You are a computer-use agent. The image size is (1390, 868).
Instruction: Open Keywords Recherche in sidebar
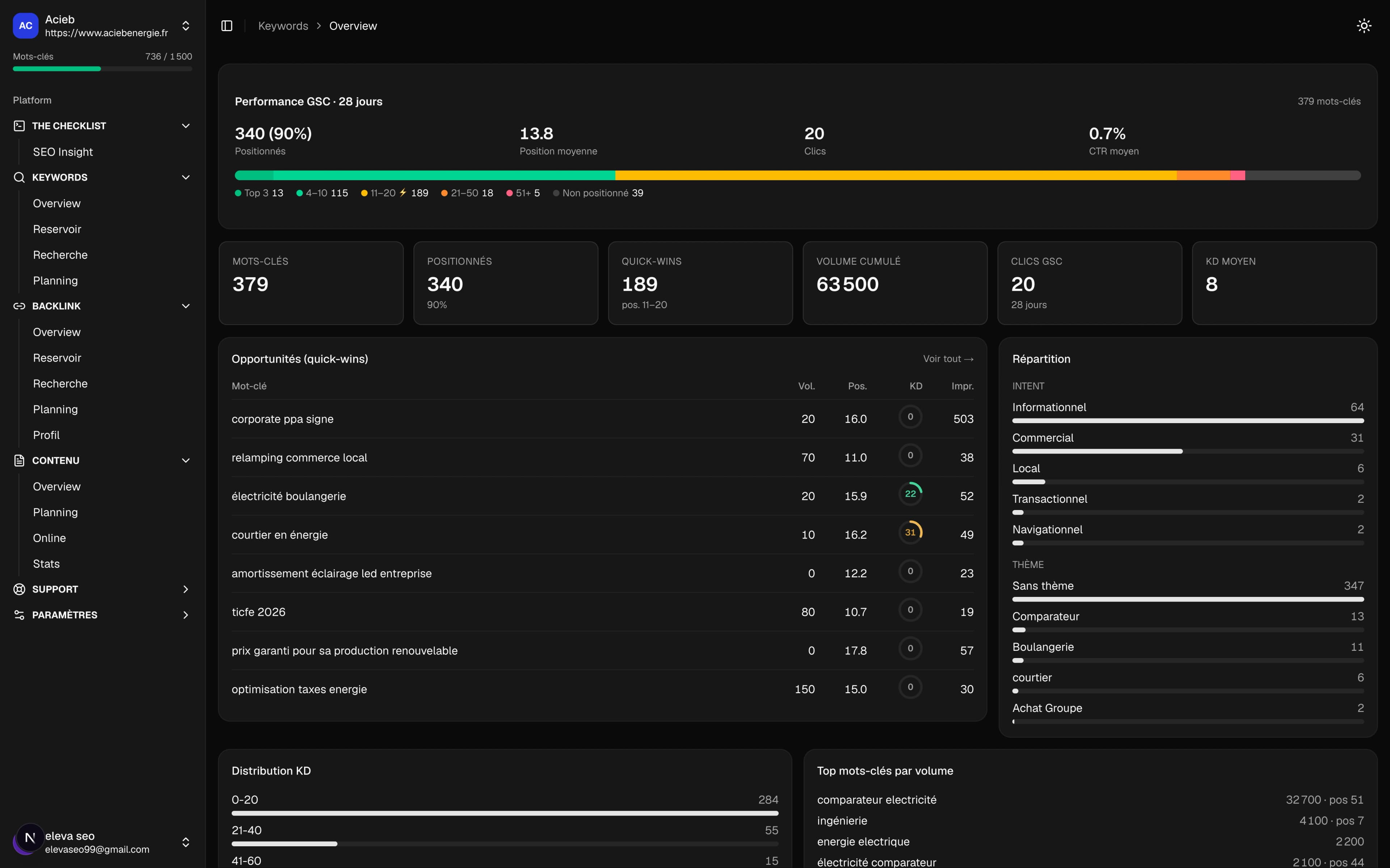tap(60, 255)
